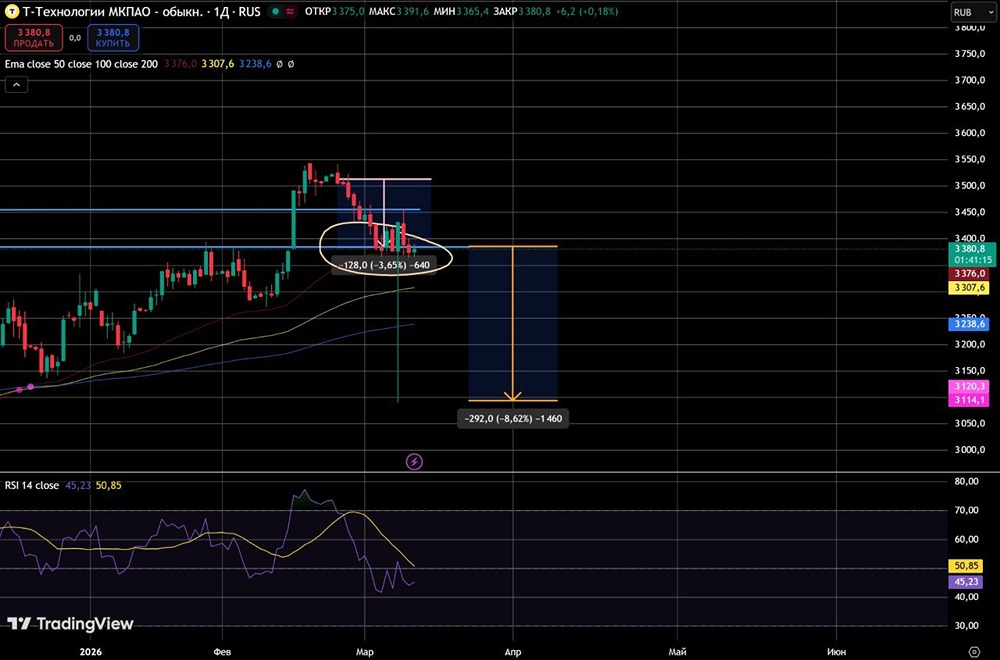Click the blue КУПИТЬ buy button

(113, 38)
